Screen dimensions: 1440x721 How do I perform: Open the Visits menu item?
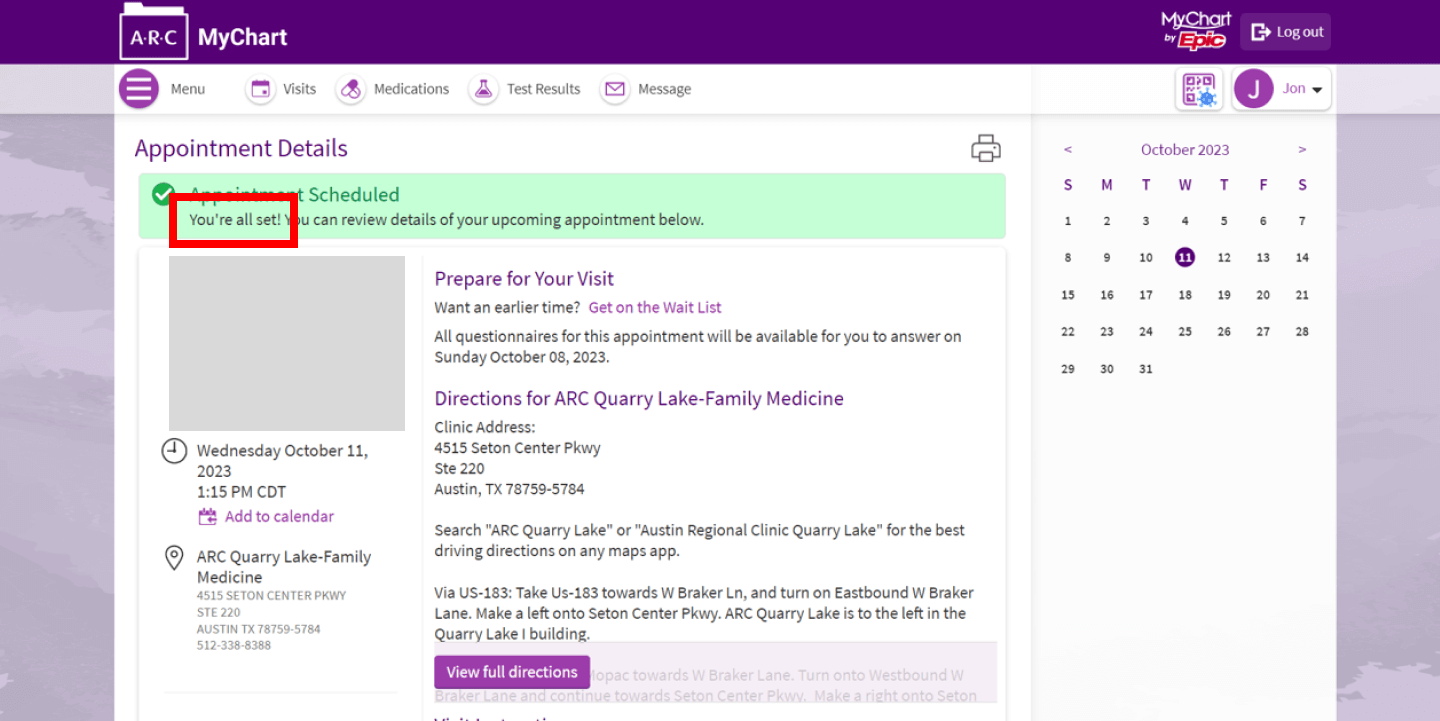point(299,89)
